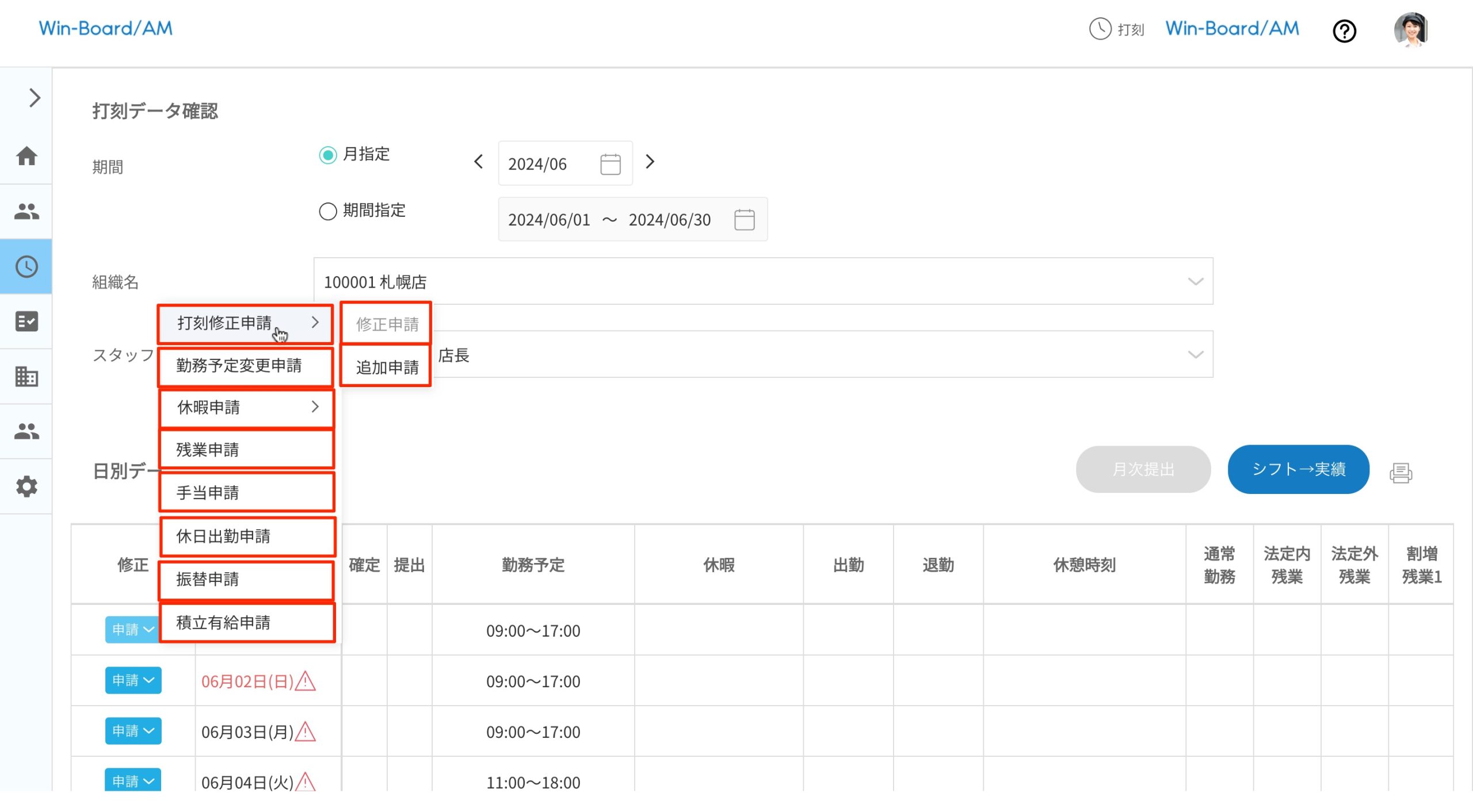Select the 期間指定 radio button
Viewport: 1473px width, 812px height.
coord(328,211)
